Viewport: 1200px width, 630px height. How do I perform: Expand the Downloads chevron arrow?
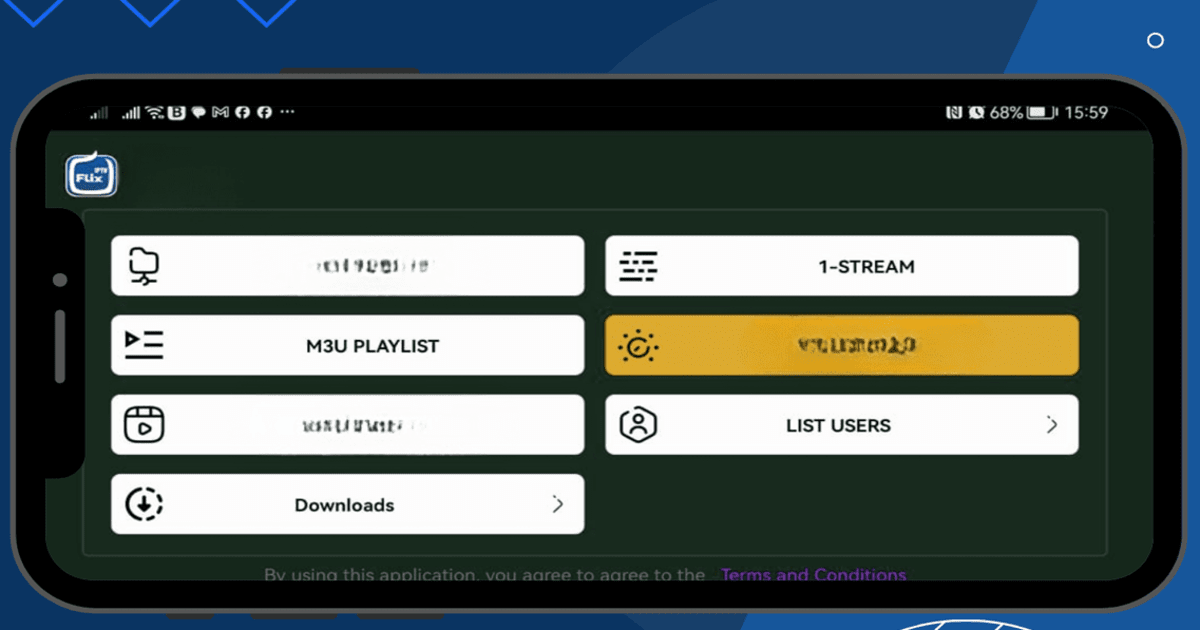558,505
